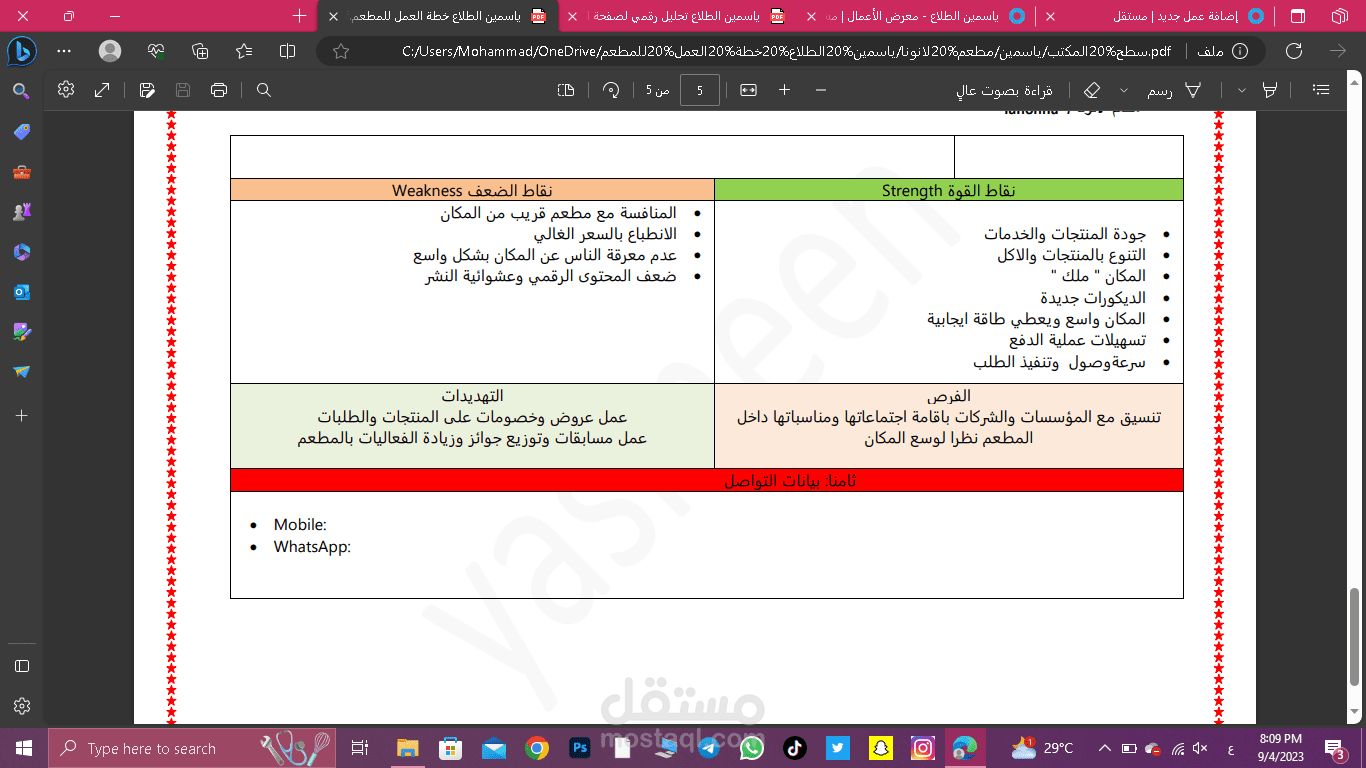Click the page number field showing 5
The width and height of the screenshot is (1366, 768).
(x=700, y=90)
